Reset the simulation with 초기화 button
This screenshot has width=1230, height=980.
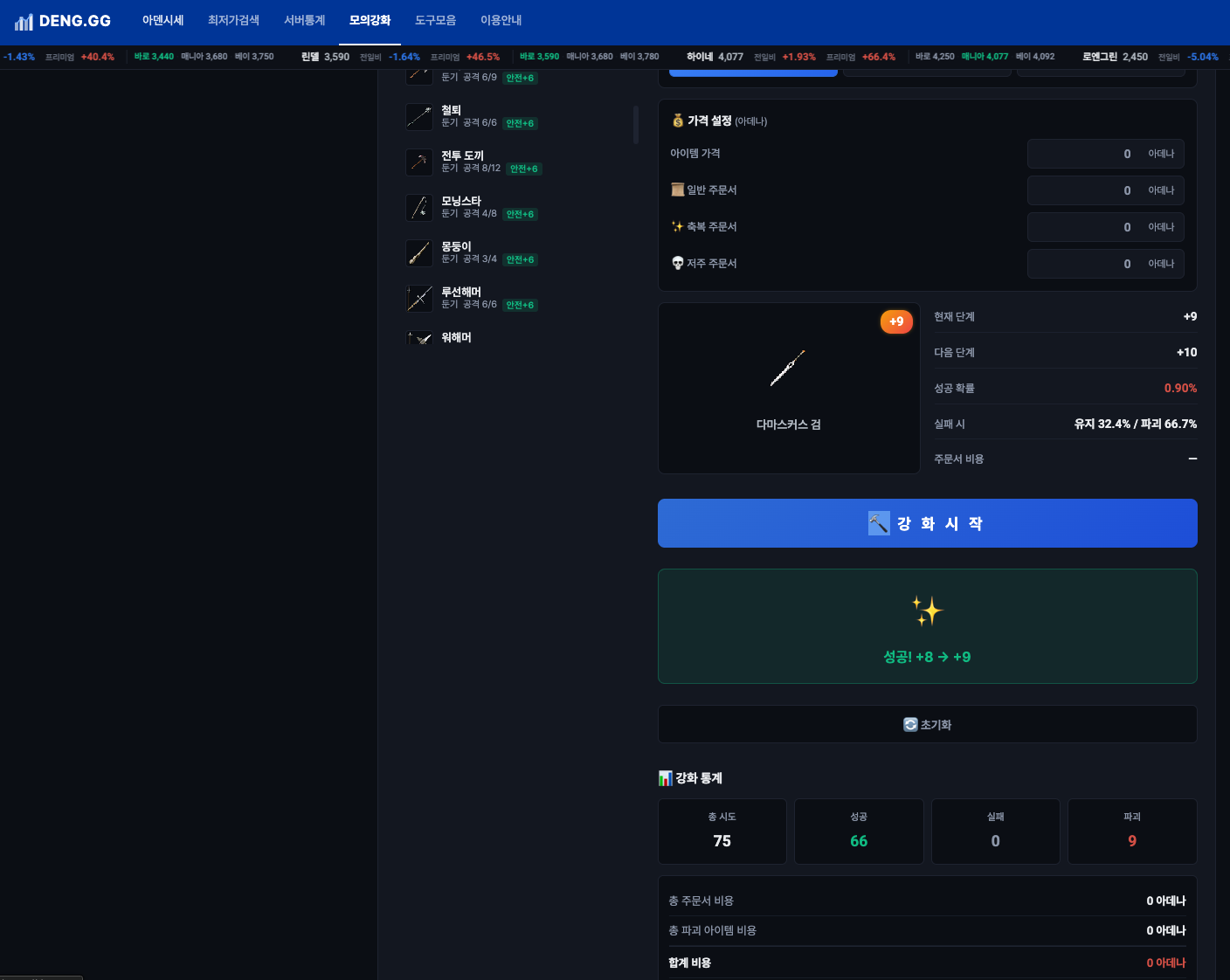click(927, 724)
